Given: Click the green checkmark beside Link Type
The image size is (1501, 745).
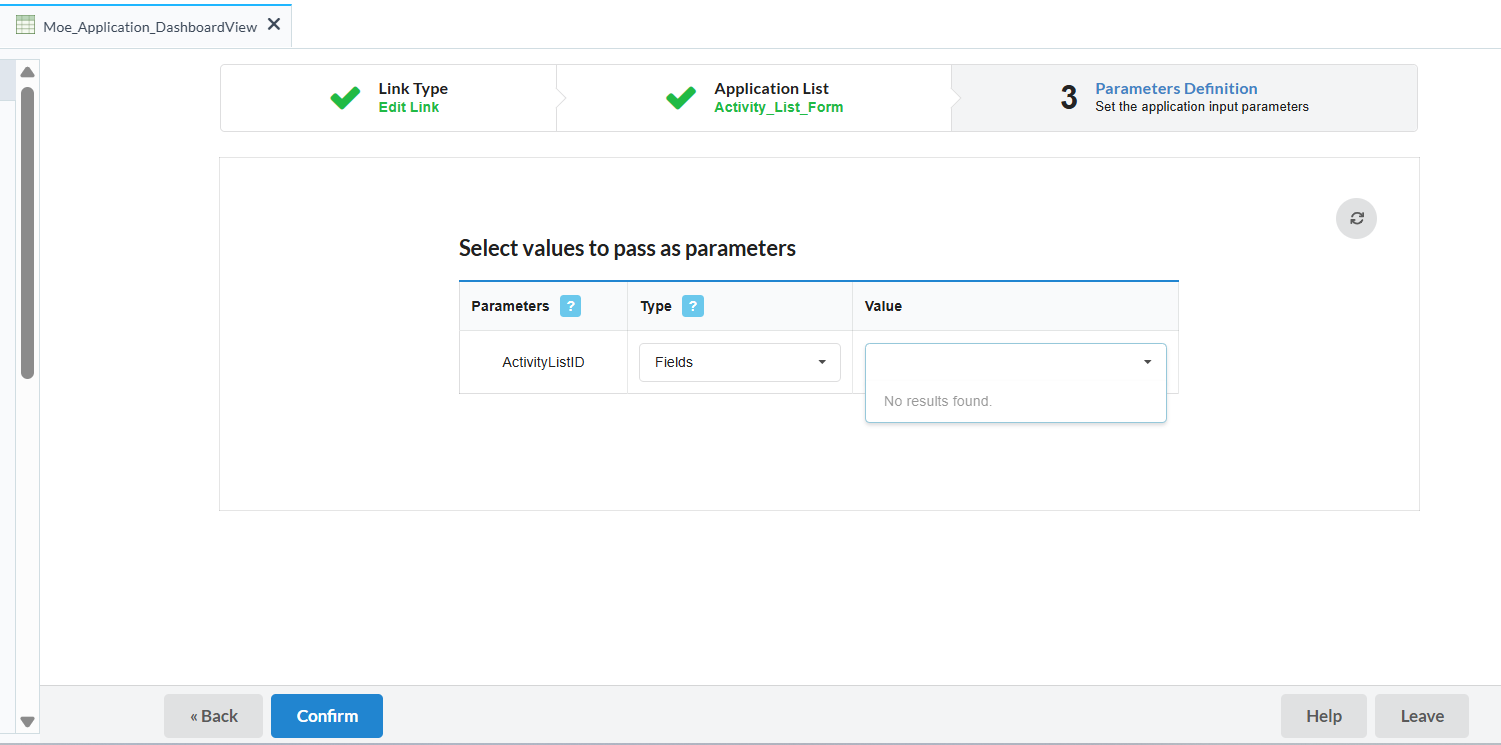Looking at the screenshot, I should [345, 98].
